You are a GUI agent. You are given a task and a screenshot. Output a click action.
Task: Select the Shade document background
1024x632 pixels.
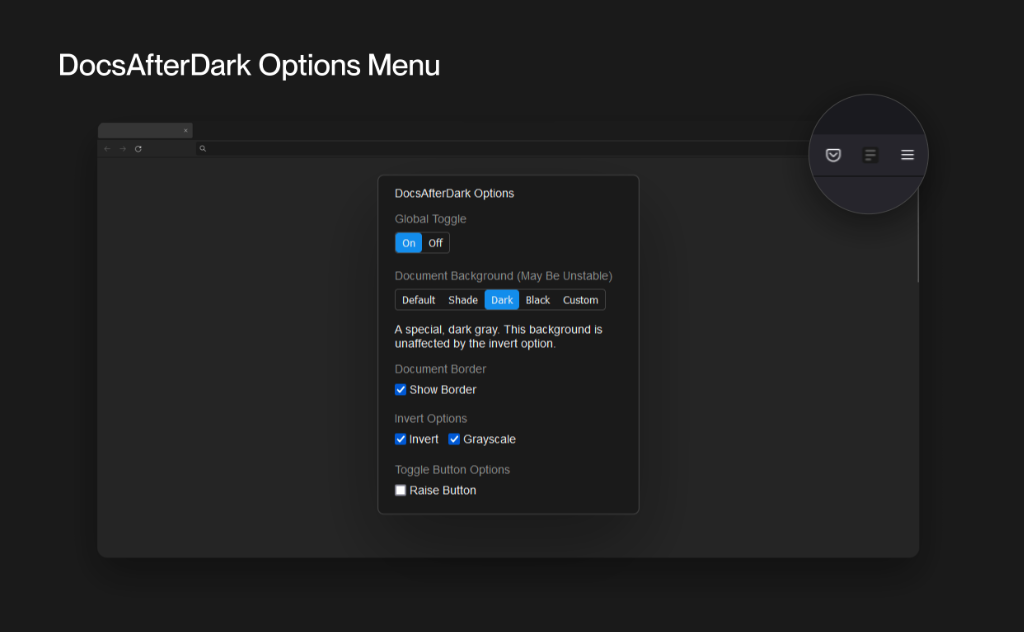(x=463, y=300)
